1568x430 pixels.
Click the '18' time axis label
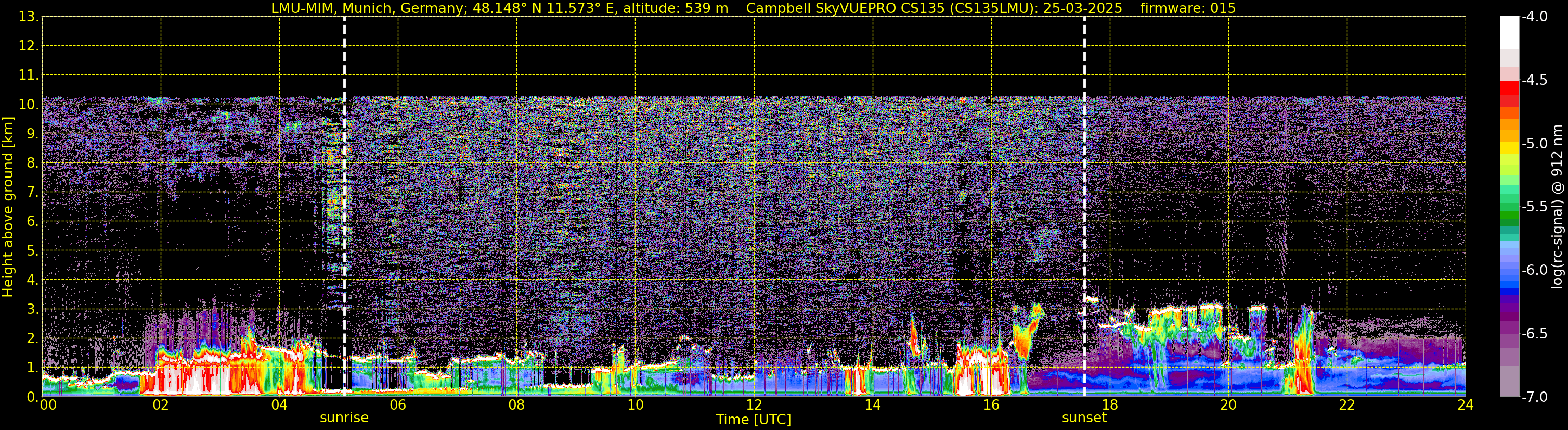(x=1110, y=405)
